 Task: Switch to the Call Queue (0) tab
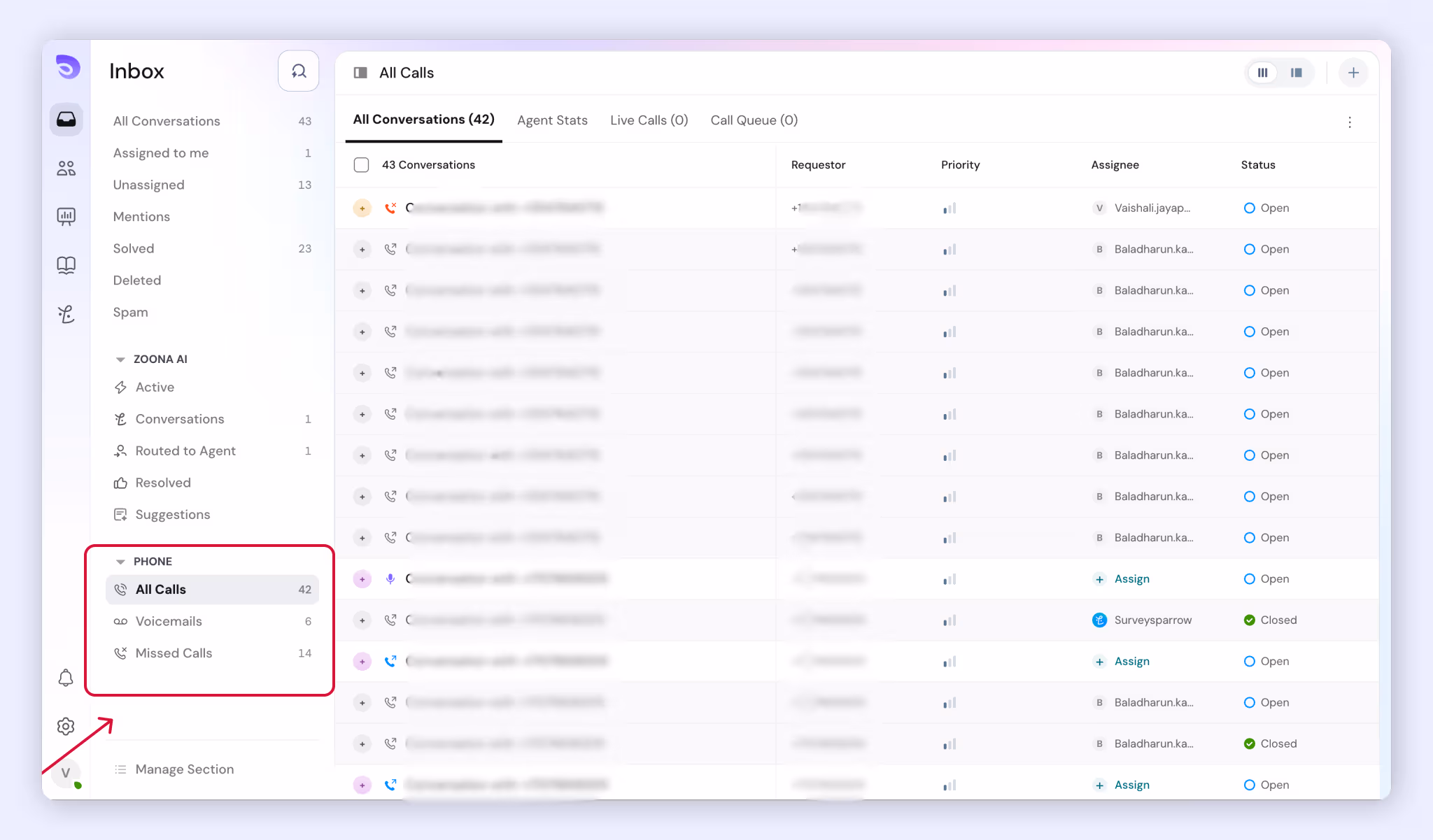pos(754,120)
